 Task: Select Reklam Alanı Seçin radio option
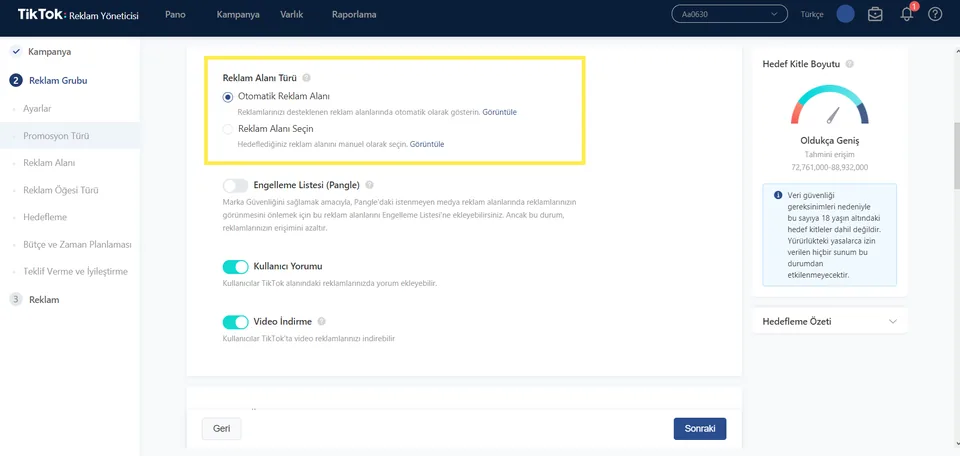(228, 129)
